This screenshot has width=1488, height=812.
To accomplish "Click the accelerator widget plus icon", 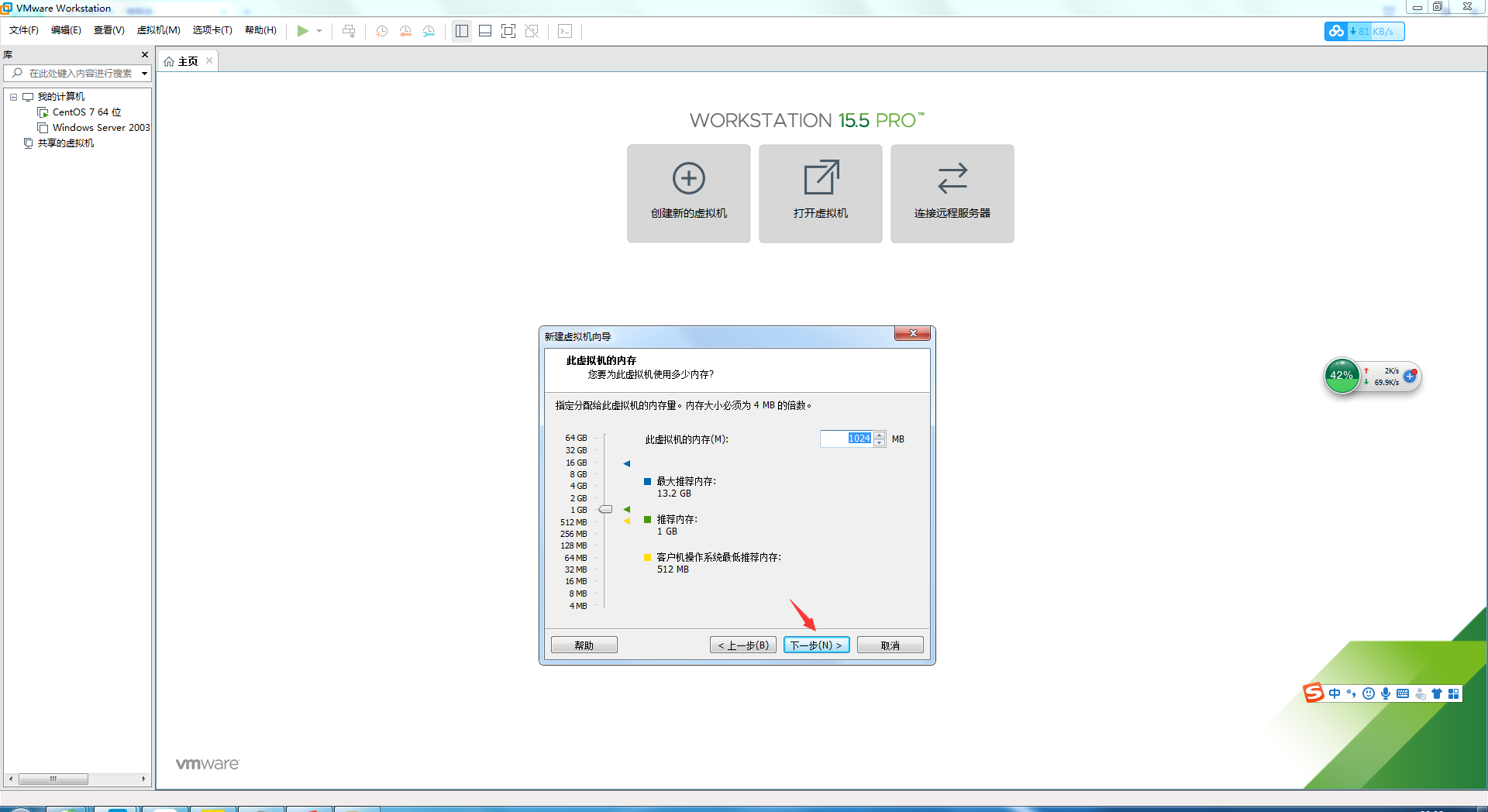I will (x=1410, y=376).
